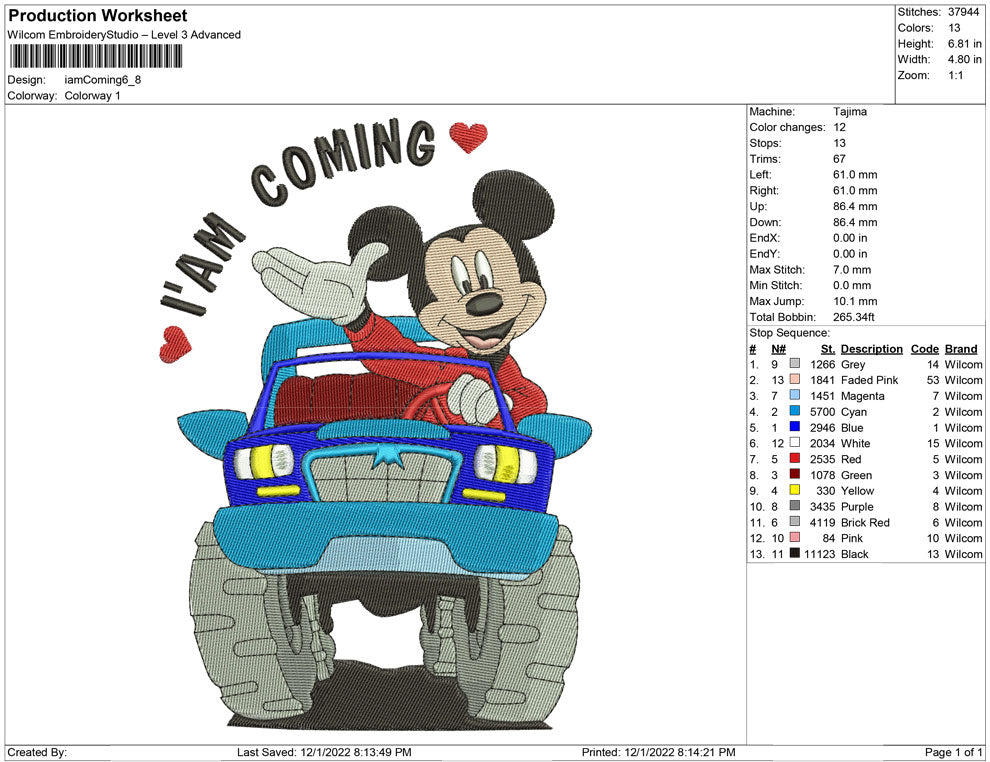This screenshot has height=762, width=990.
Task: Click stitch count 5700 in Cyan row
Action: point(822,412)
